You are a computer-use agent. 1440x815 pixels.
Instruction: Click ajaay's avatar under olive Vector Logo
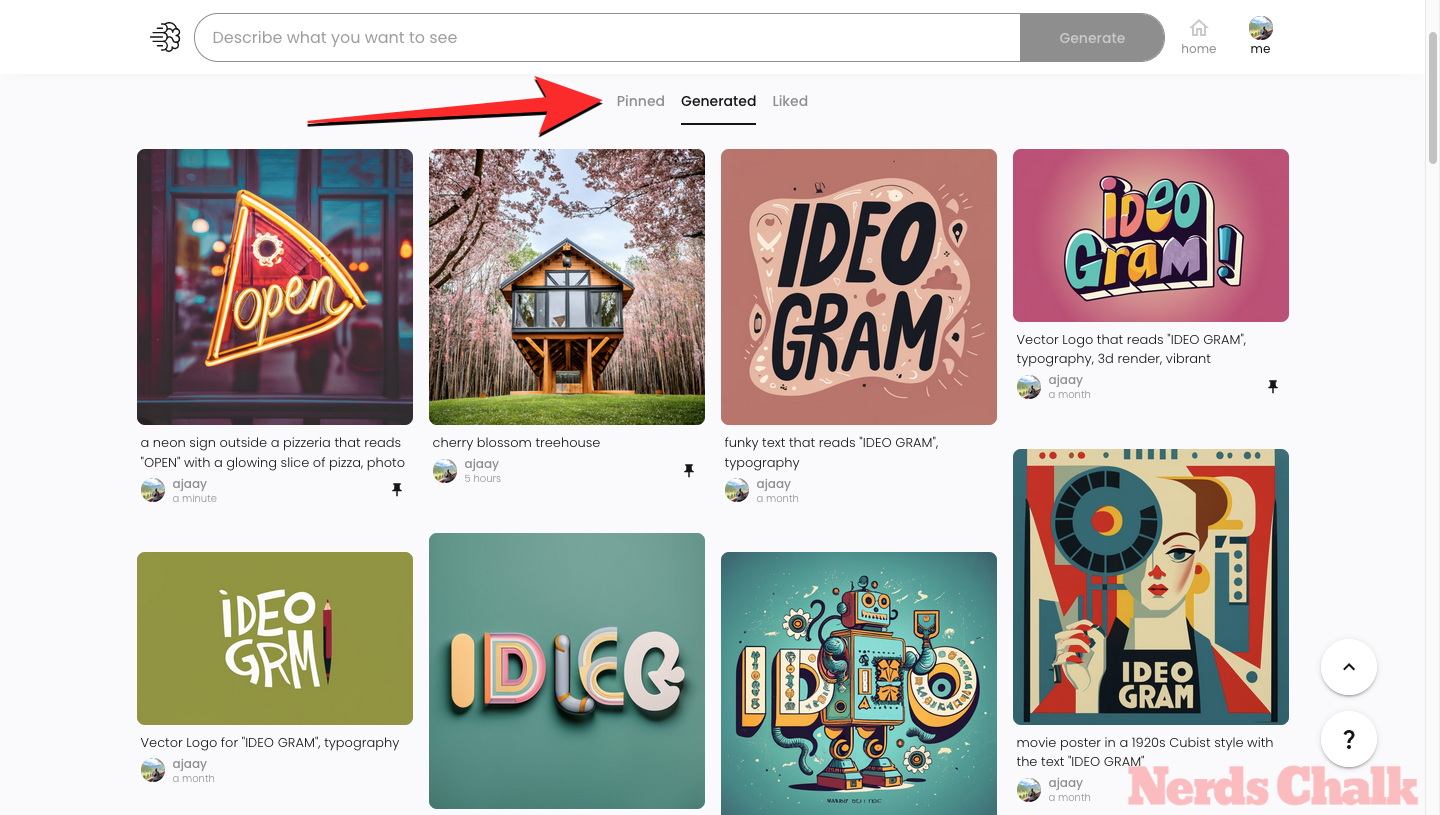[153, 770]
